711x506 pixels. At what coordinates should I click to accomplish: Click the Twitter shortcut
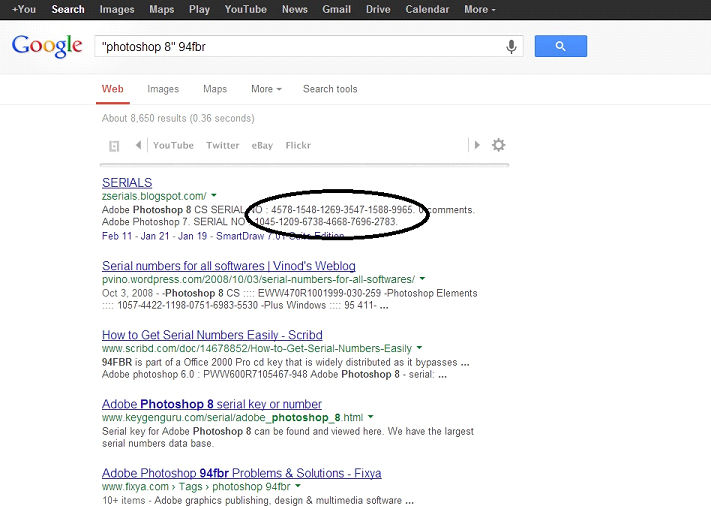click(223, 145)
